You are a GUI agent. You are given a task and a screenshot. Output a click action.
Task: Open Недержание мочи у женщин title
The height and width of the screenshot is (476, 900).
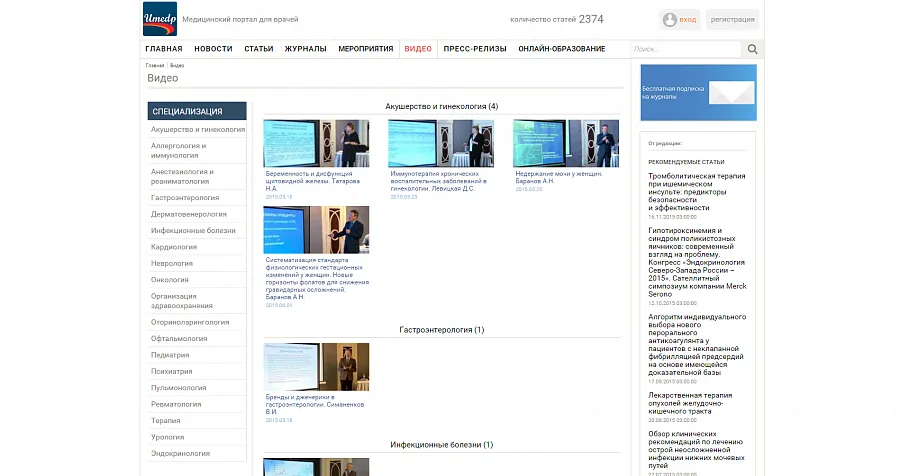pos(558,177)
